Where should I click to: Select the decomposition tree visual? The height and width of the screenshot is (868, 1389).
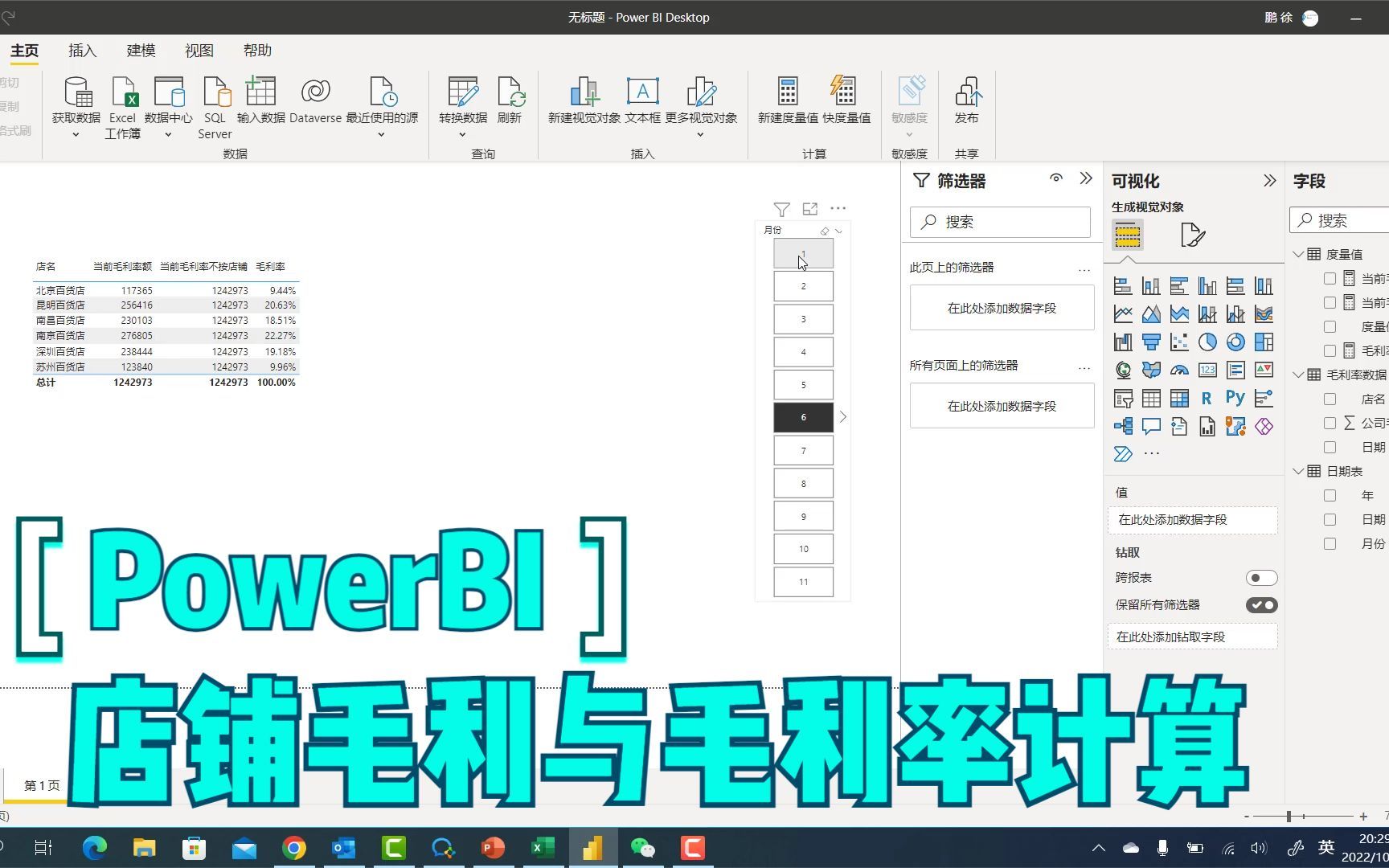[x=1123, y=427]
